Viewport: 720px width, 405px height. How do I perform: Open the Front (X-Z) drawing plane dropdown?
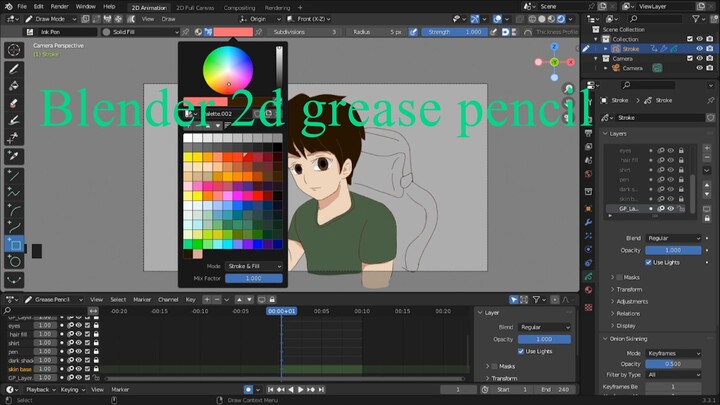coord(309,19)
